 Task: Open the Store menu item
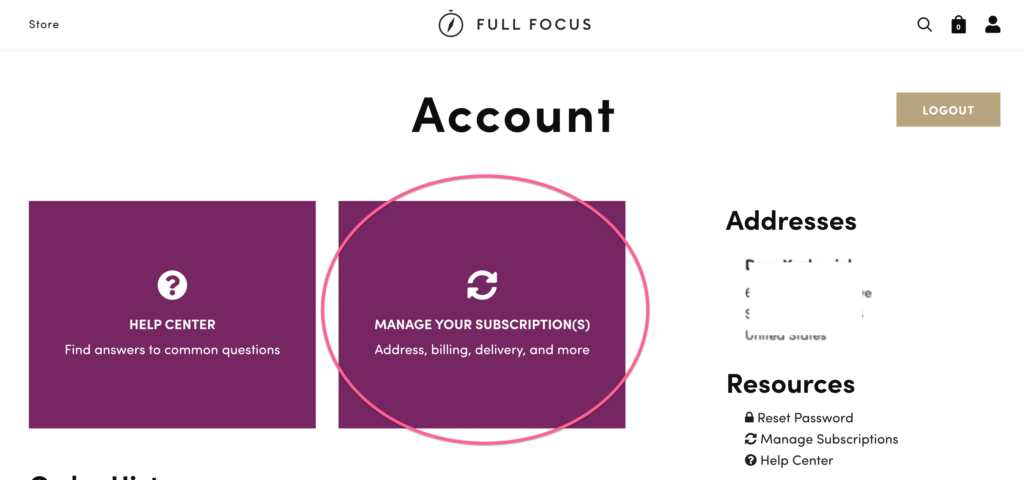click(x=44, y=25)
